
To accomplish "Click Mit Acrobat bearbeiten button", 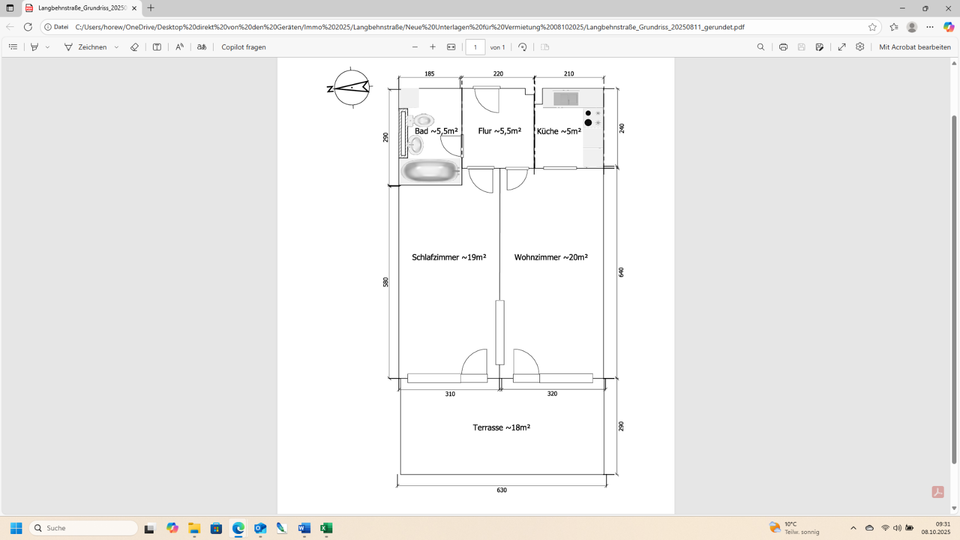I will coord(914,47).
